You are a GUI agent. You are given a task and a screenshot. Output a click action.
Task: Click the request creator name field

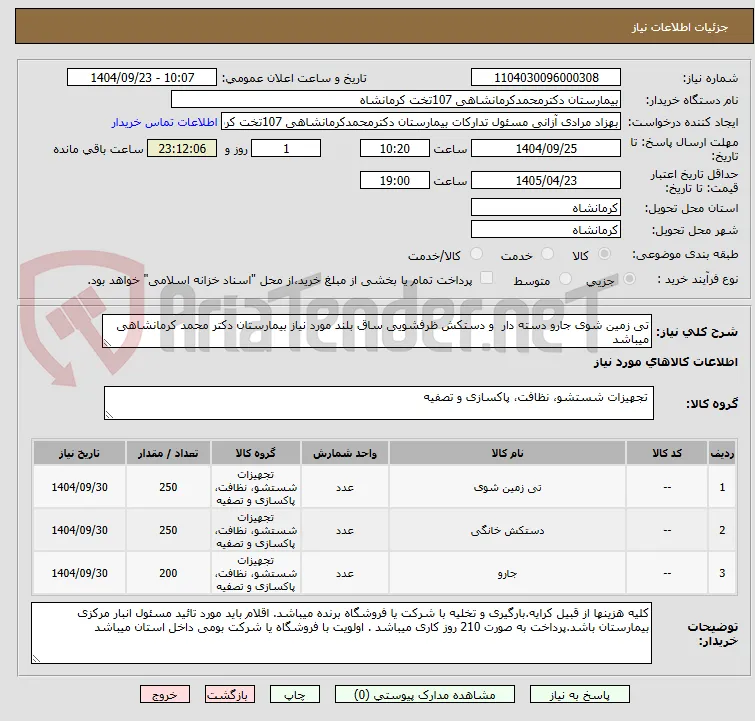(421, 122)
